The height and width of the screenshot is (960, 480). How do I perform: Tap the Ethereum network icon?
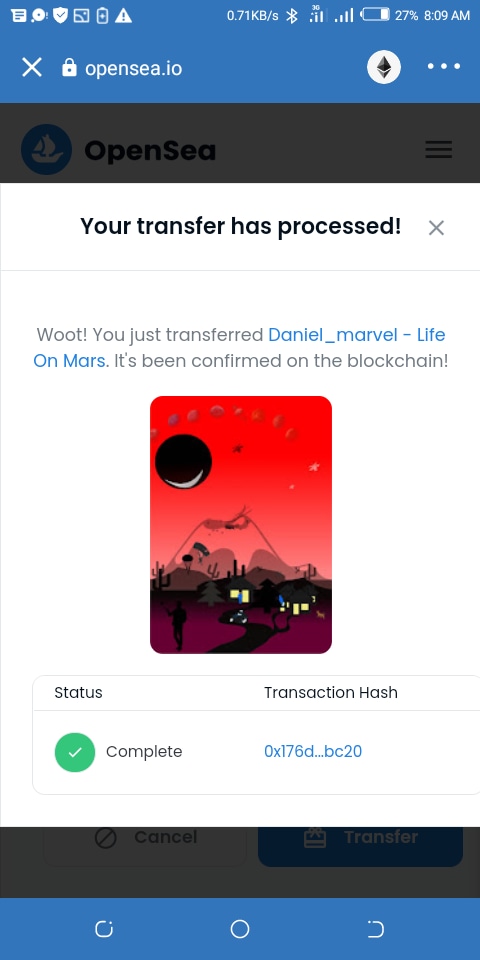coord(384,67)
